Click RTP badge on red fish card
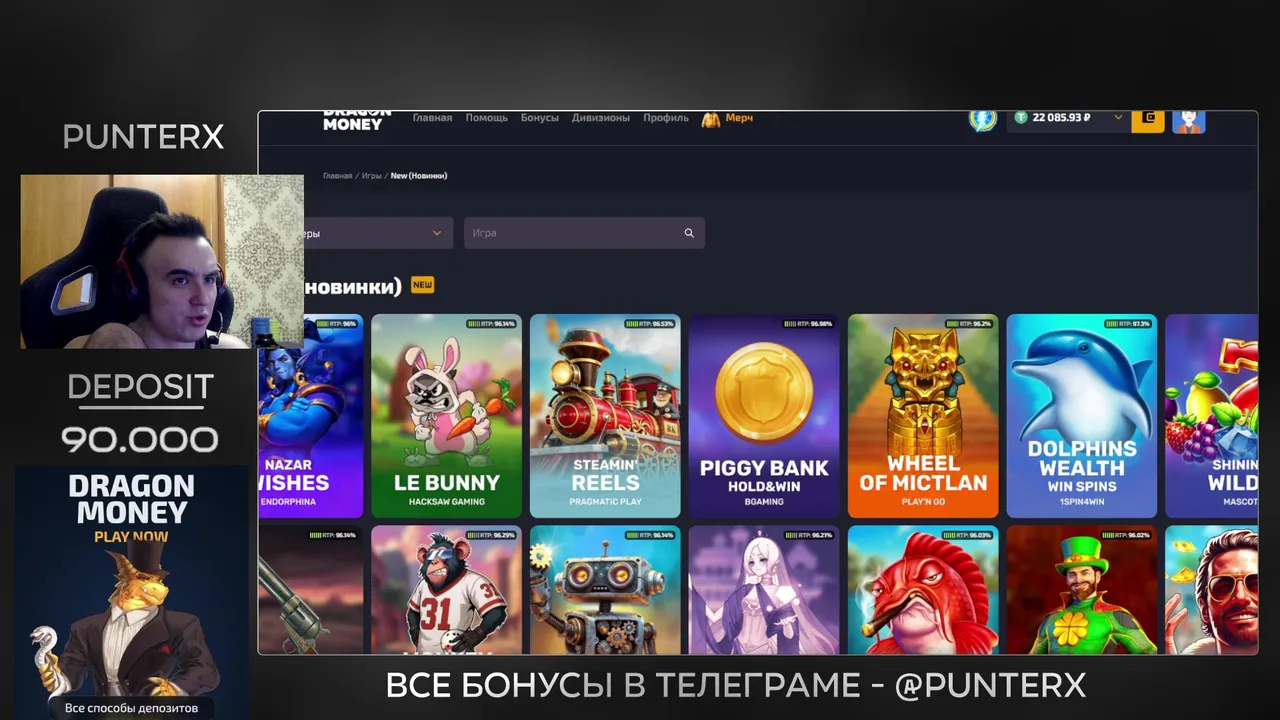1280x720 pixels. 967,535
